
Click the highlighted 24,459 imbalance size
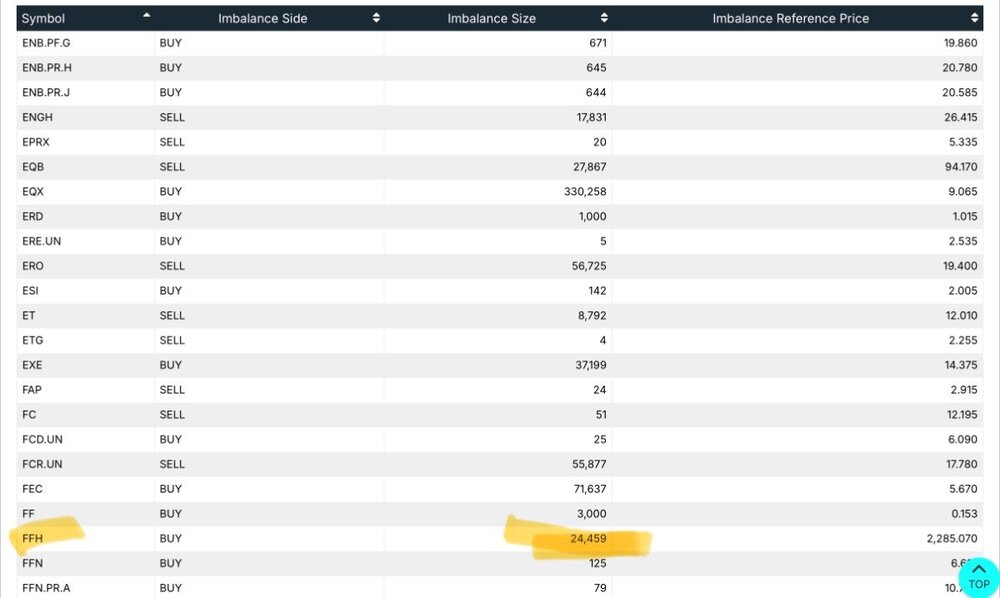tap(588, 539)
